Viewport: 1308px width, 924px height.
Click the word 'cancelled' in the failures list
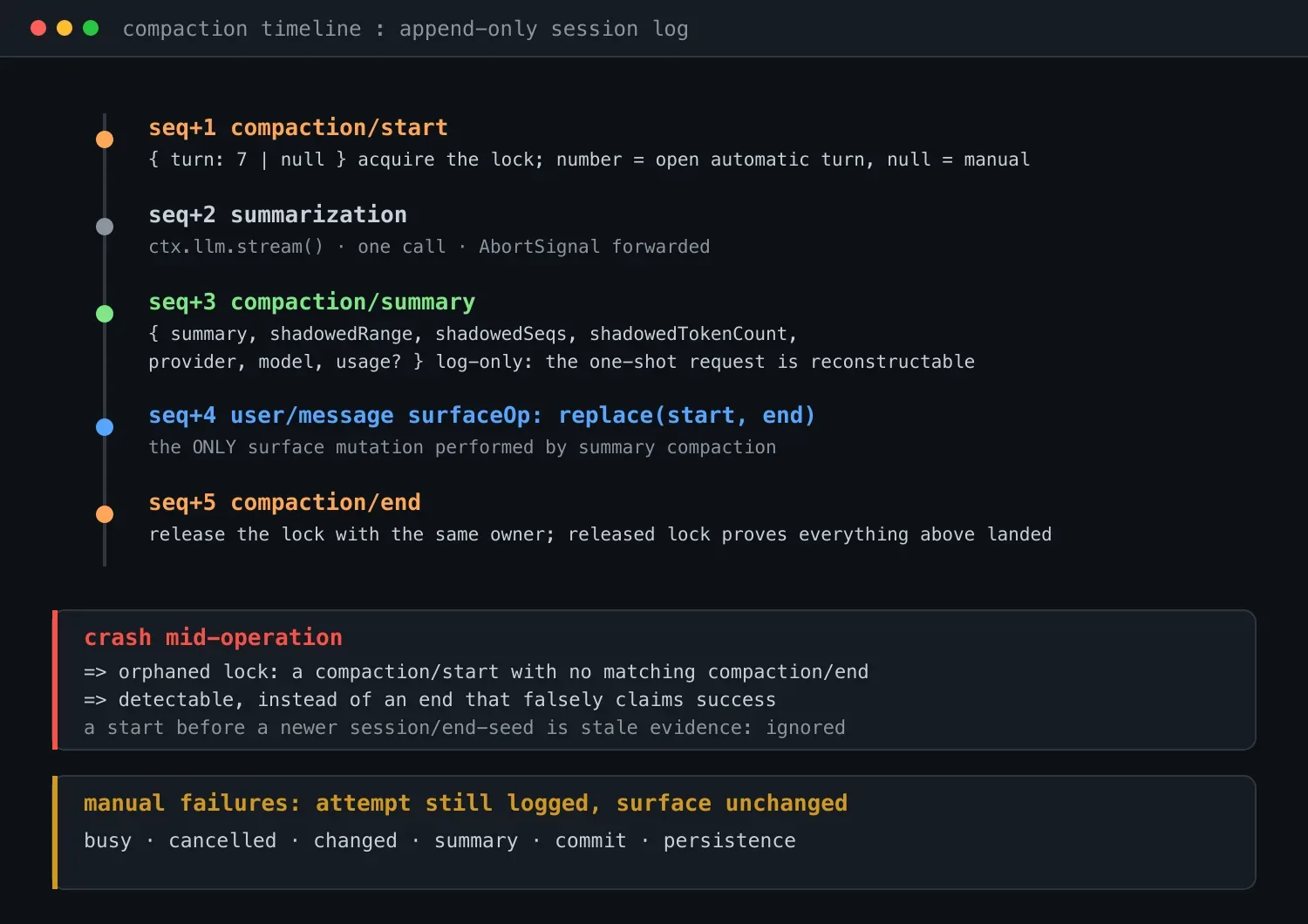tap(222, 840)
